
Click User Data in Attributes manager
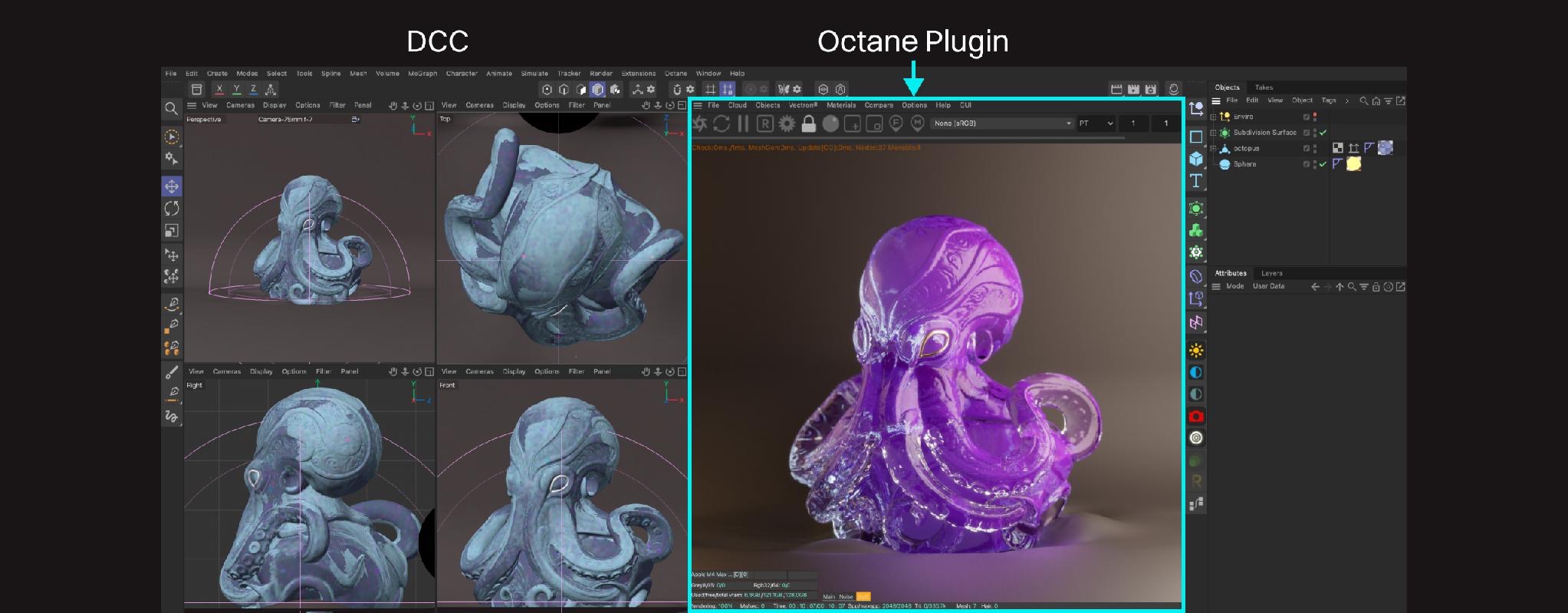[x=1268, y=286]
